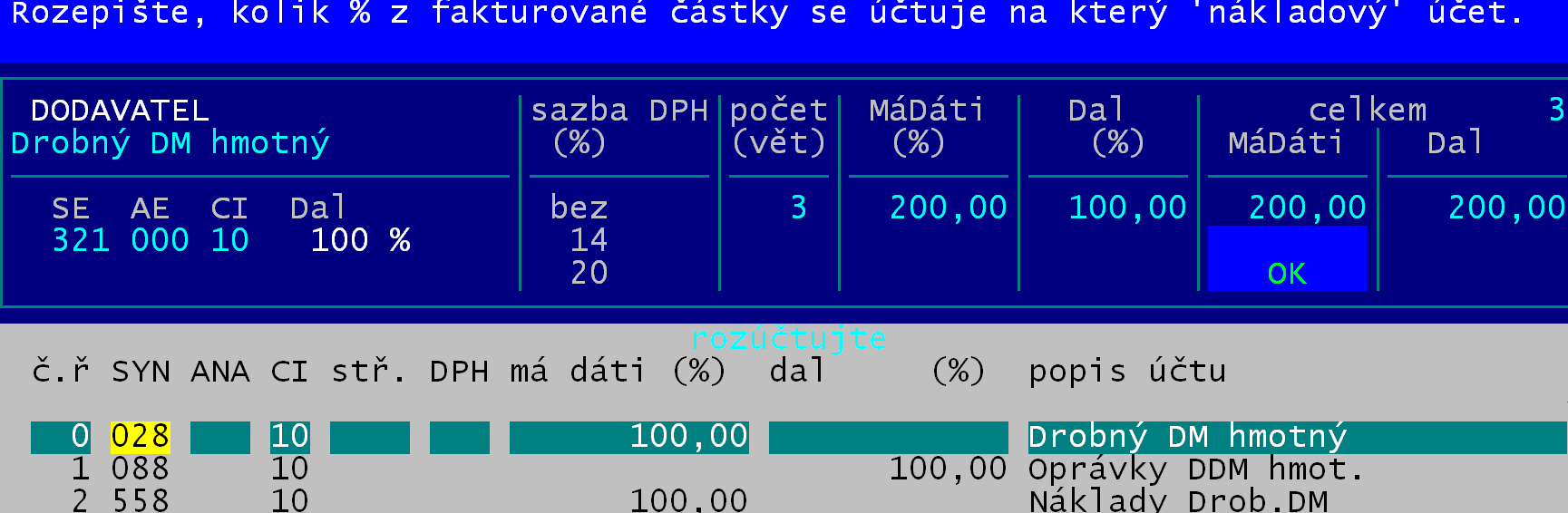Viewport: 1568px width, 513px height.
Task: Click CI value 10 in row 2
Action: pos(290,501)
